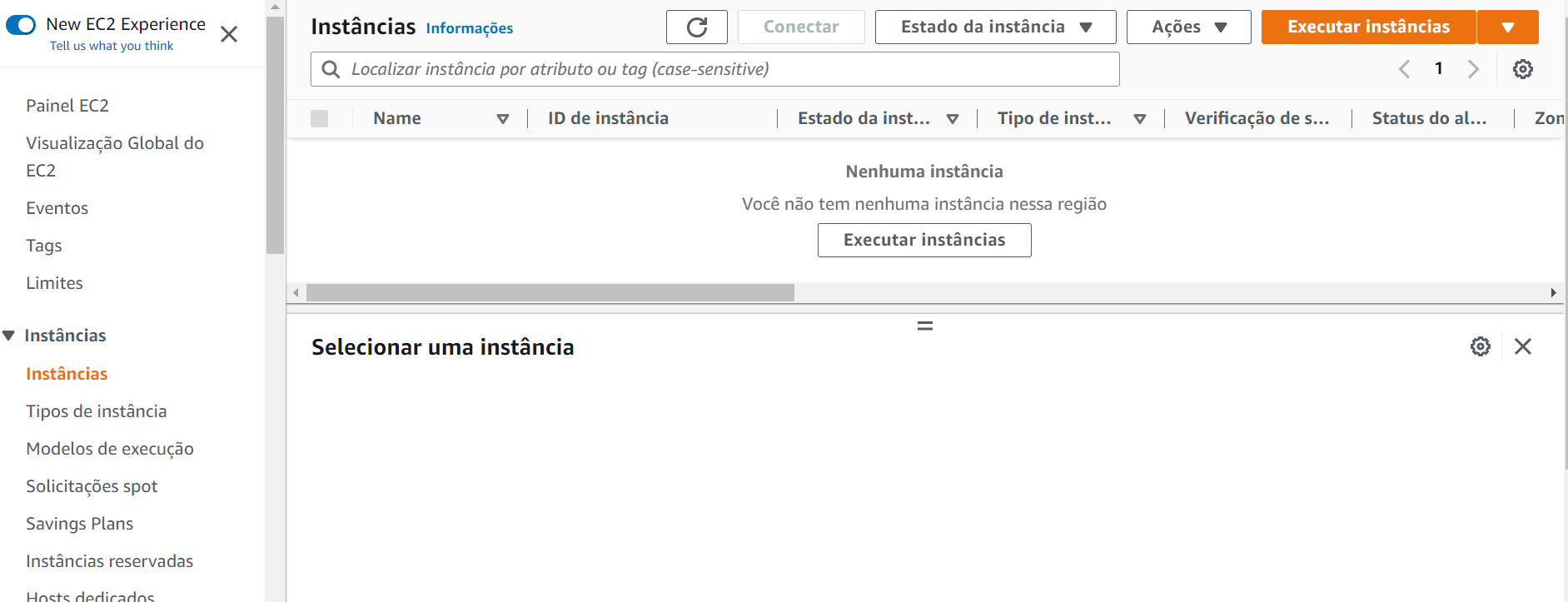Open Instâncias reservadas
The height and width of the screenshot is (602, 1568).
click(110, 561)
